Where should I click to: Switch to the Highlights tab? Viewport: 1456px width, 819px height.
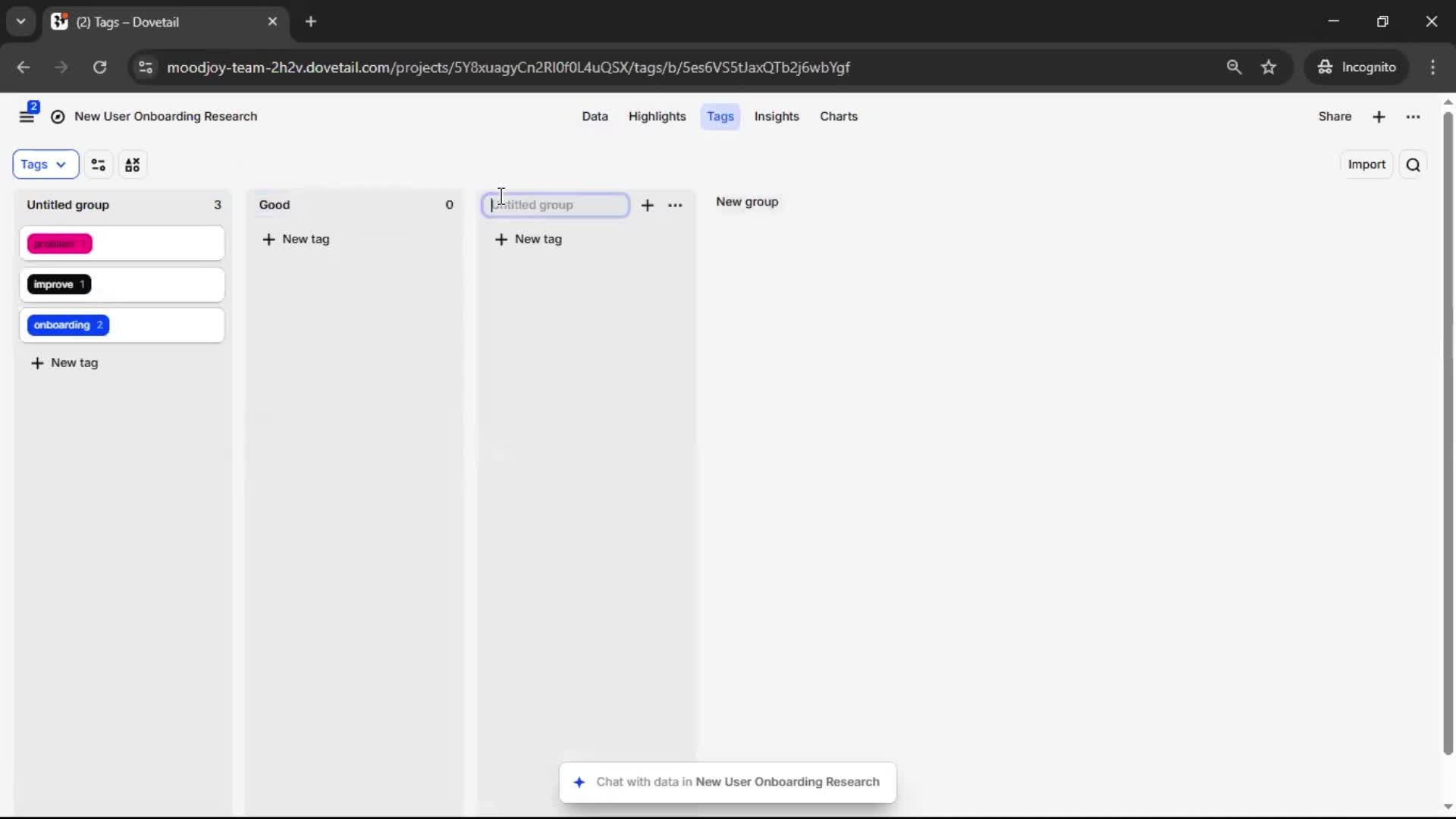(657, 117)
